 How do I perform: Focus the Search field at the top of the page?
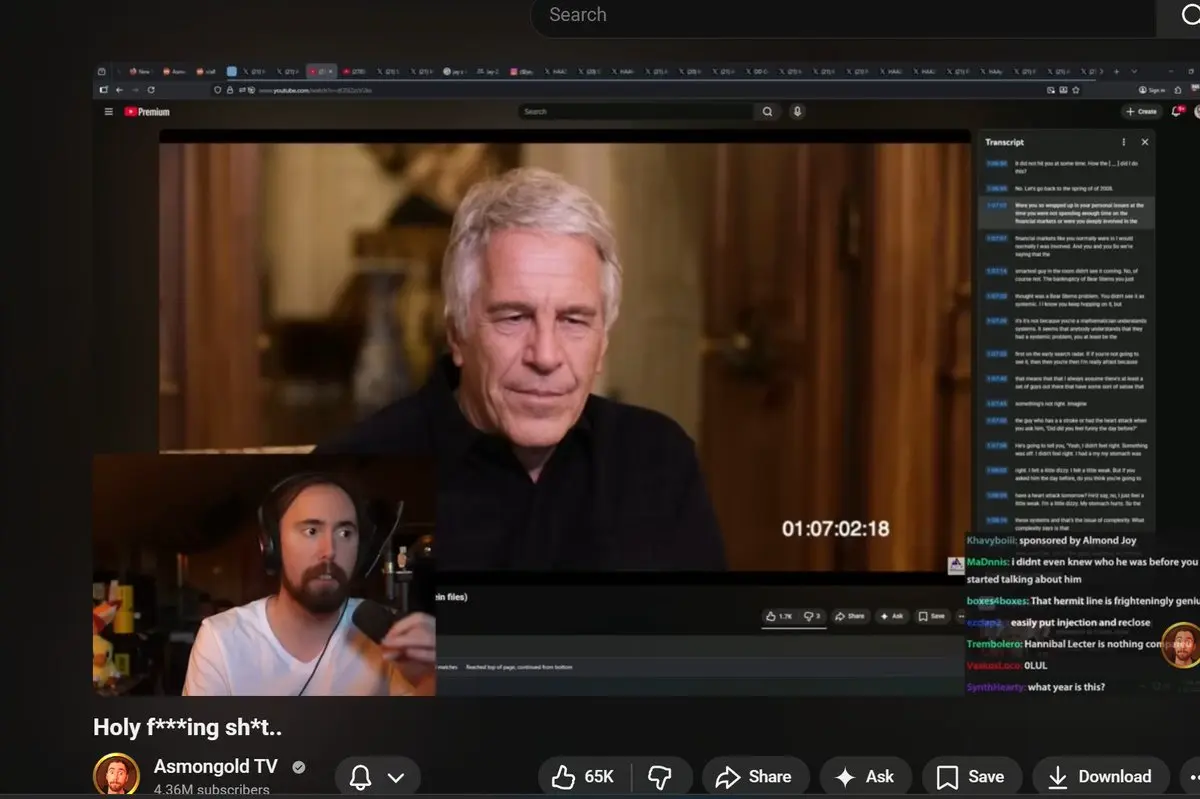pos(840,16)
